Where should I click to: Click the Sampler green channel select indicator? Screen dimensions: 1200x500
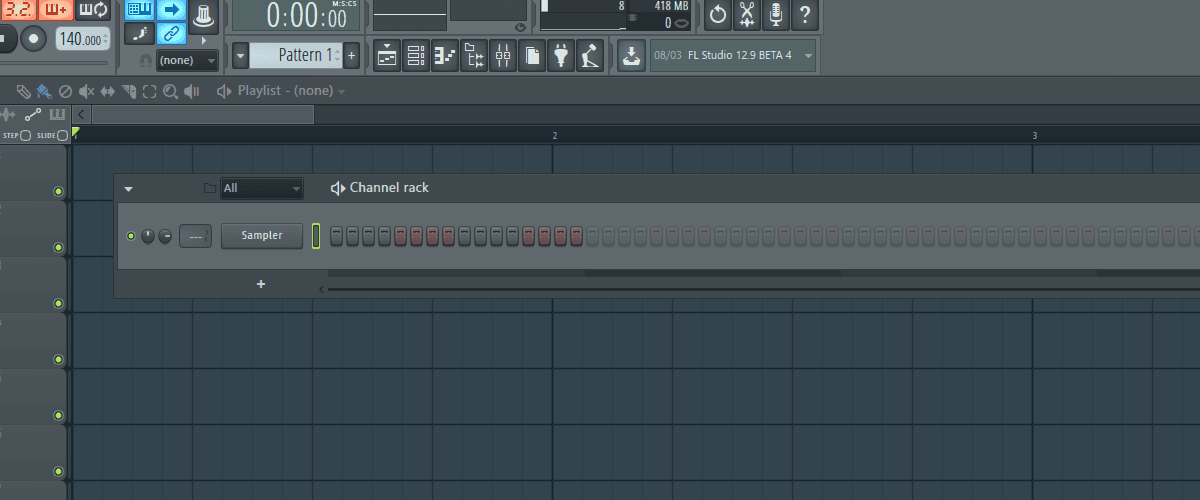pyautogui.click(x=316, y=236)
